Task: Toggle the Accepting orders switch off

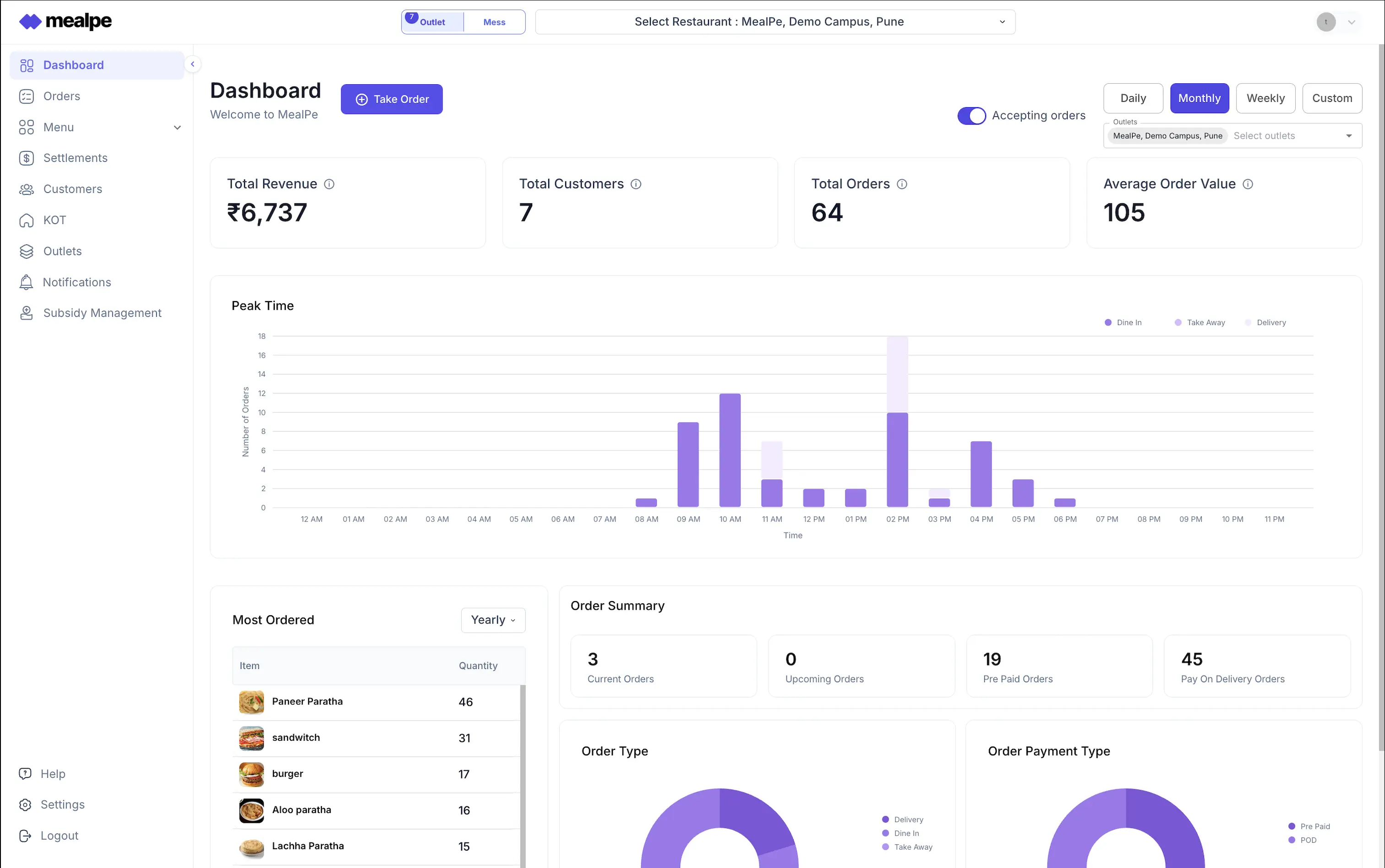Action: pos(971,115)
